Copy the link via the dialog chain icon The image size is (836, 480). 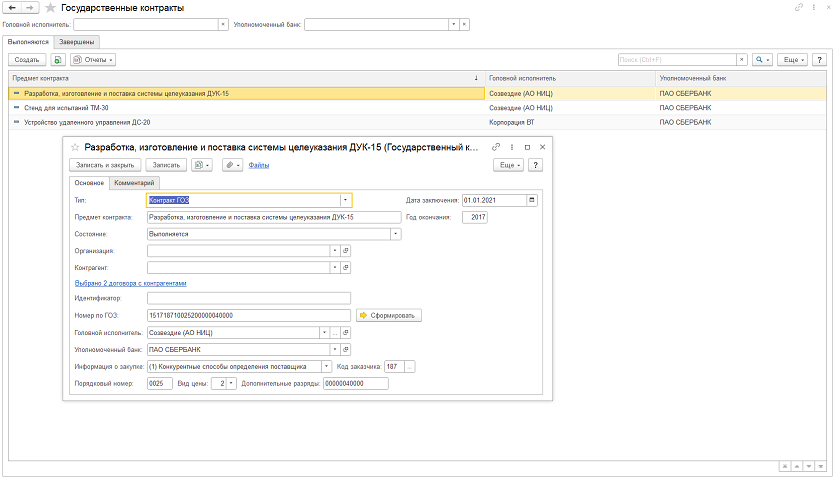point(495,147)
